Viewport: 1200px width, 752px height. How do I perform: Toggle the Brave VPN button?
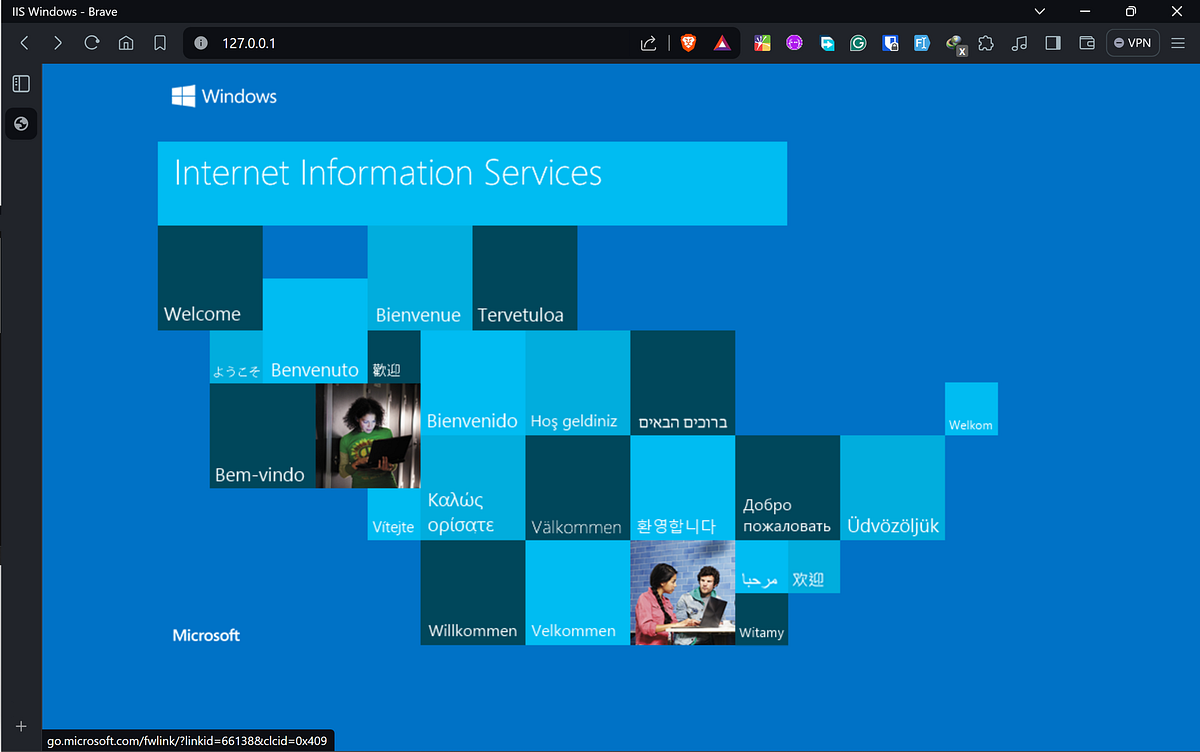click(1132, 43)
